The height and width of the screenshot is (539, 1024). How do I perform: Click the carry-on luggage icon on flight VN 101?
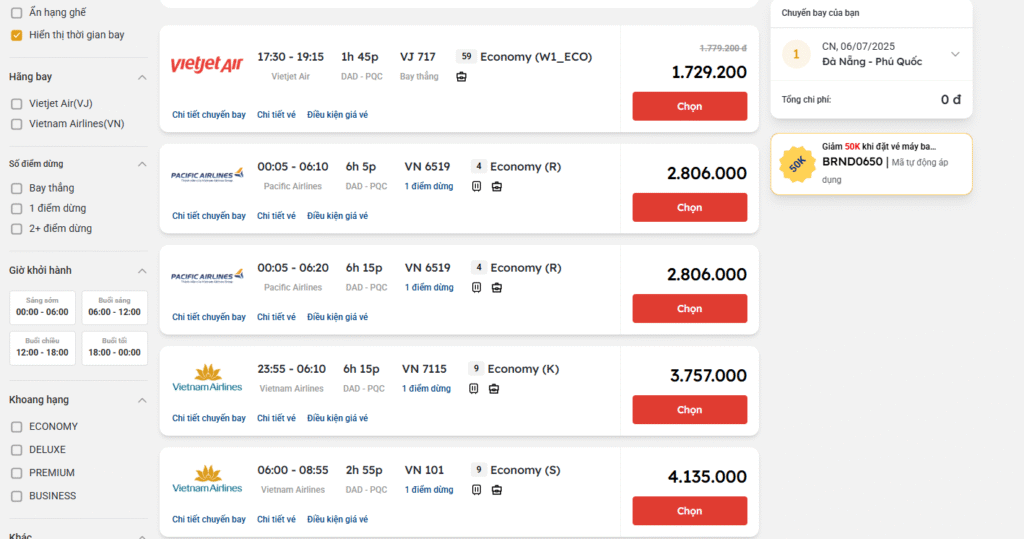click(477, 490)
